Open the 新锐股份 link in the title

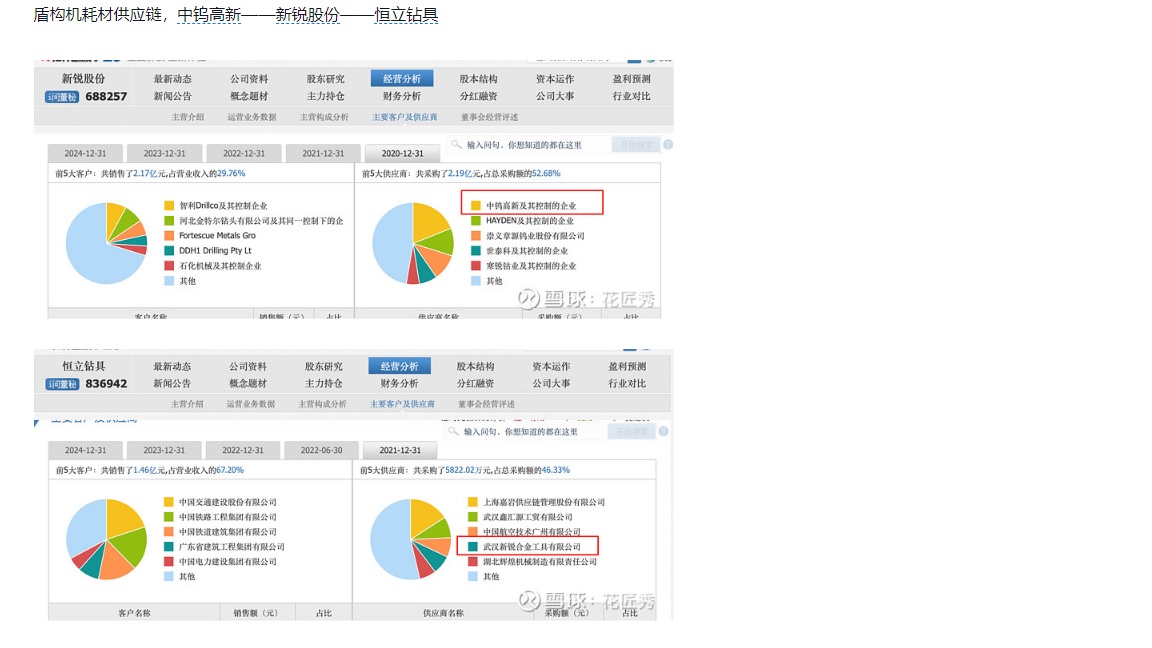pos(308,15)
